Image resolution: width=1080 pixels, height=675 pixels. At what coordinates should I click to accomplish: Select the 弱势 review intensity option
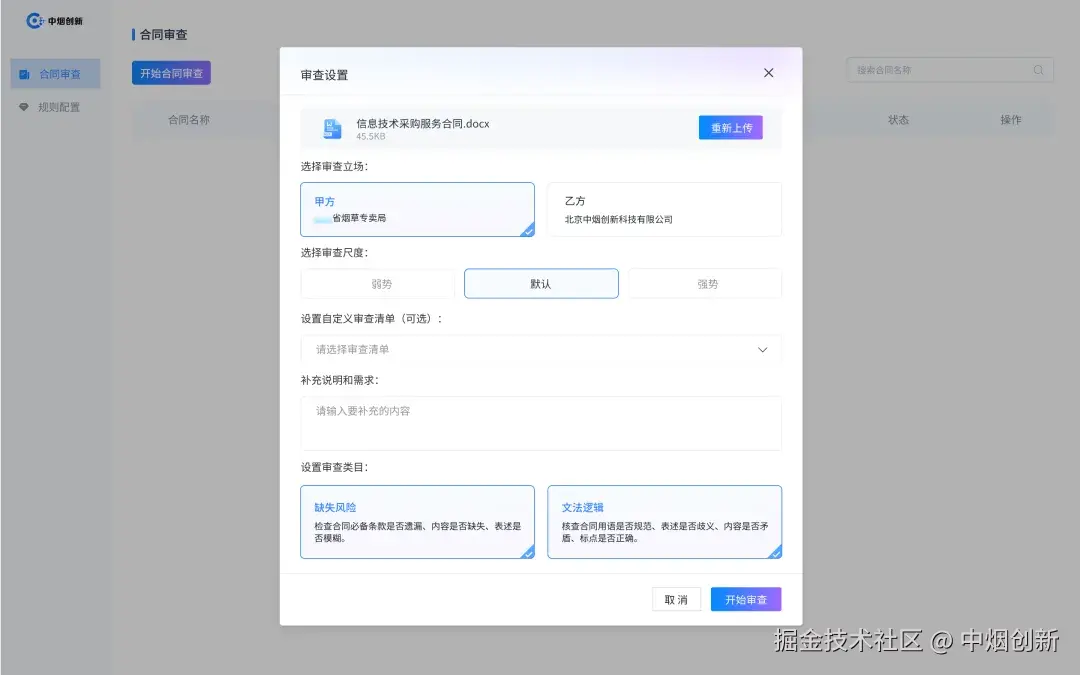click(x=377, y=283)
